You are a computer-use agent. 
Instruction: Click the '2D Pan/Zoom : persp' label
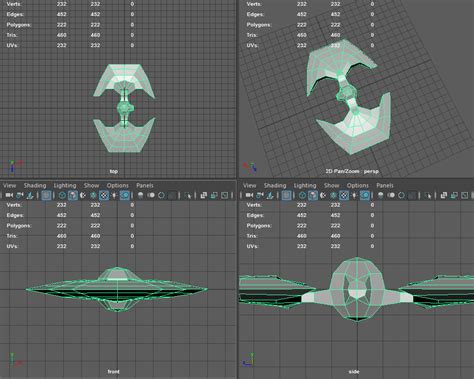(x=352, y=171)
